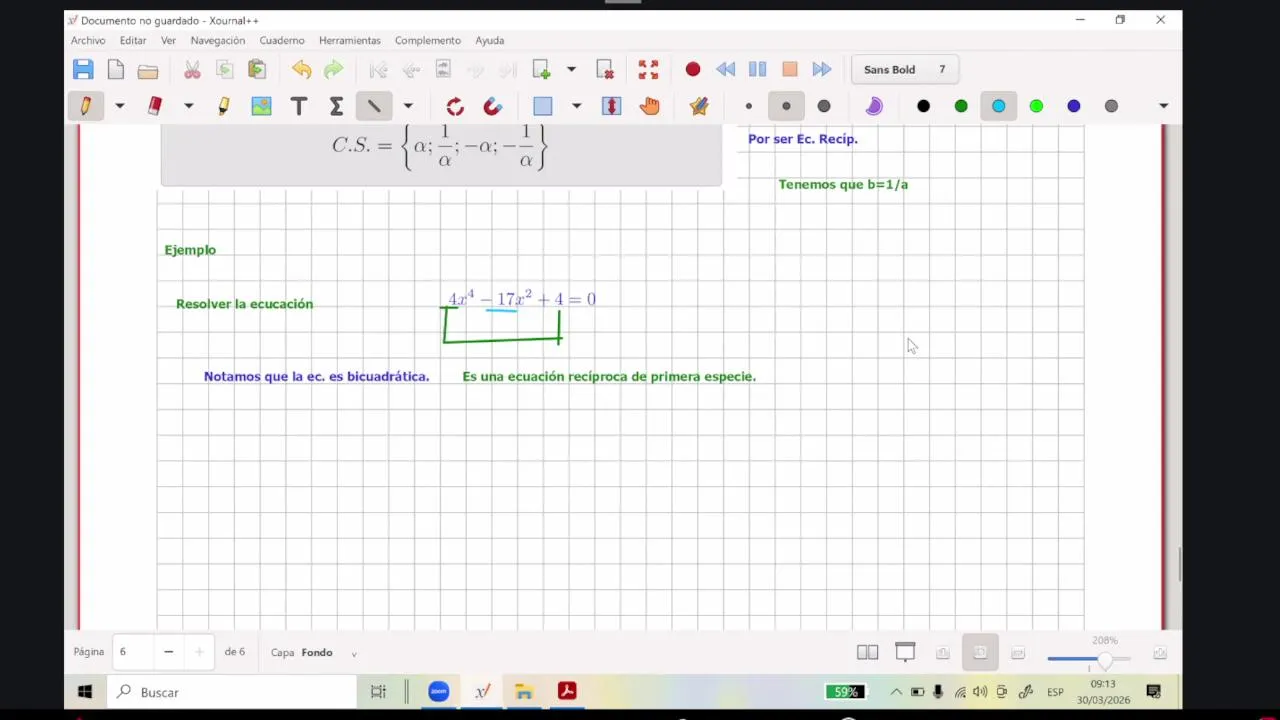Open eraser options dropdown arrow
The image size is (1280, 720).
pos(188,106)
